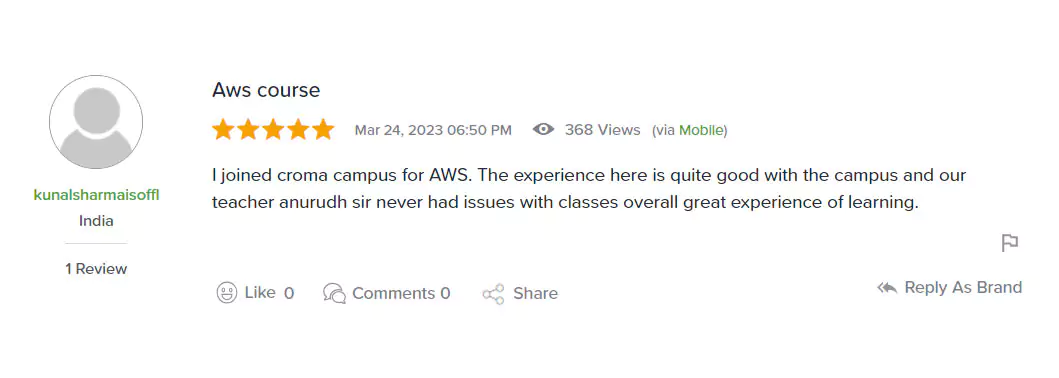The width and height of the screenshot is (1059, 378).
Task: Click the Comments 0 label
Action: 401,294
